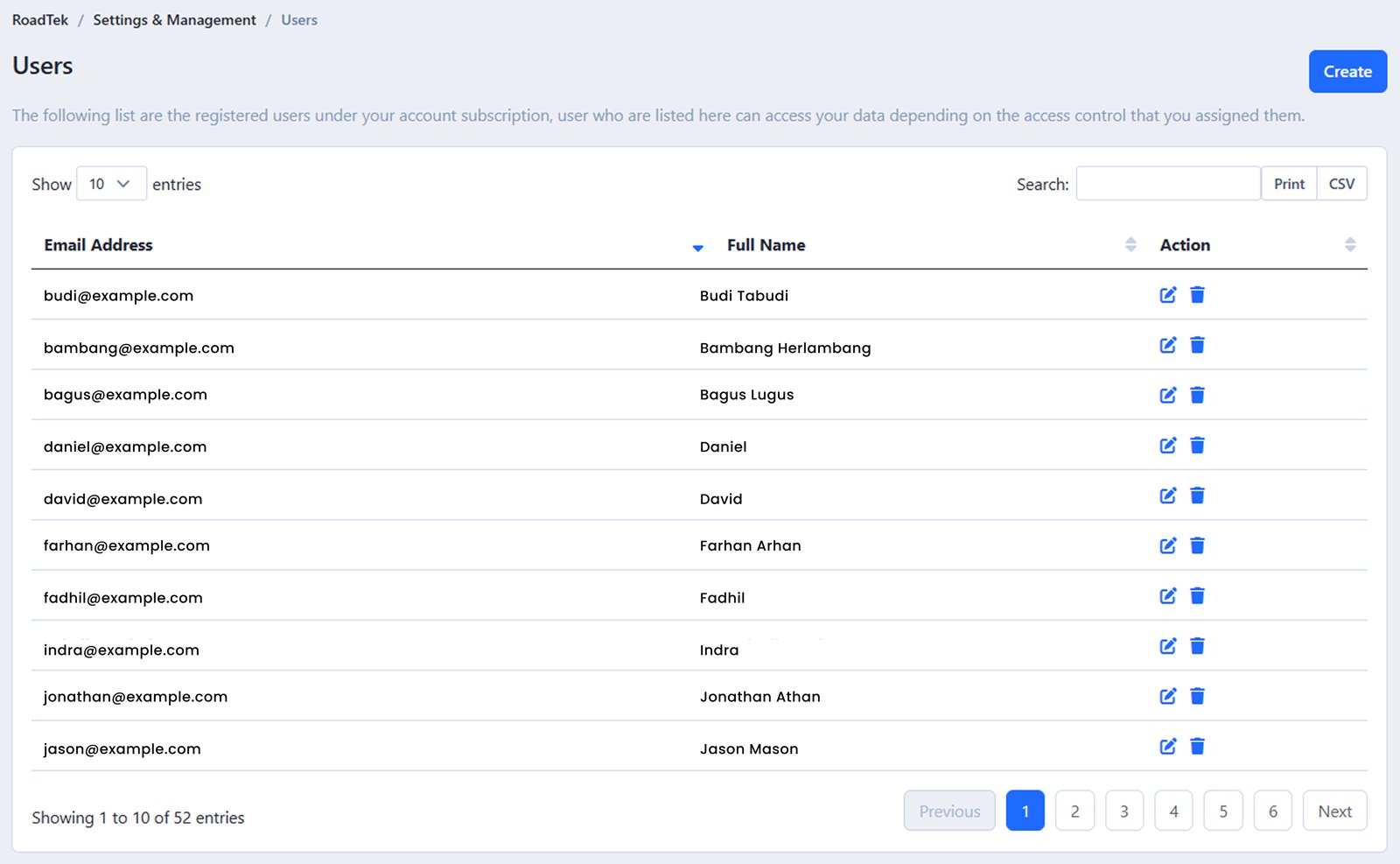Sort using the Action column arrows
This screenshot has height=864, width=1400.
pyautogui.click(x=1349, y=245)
